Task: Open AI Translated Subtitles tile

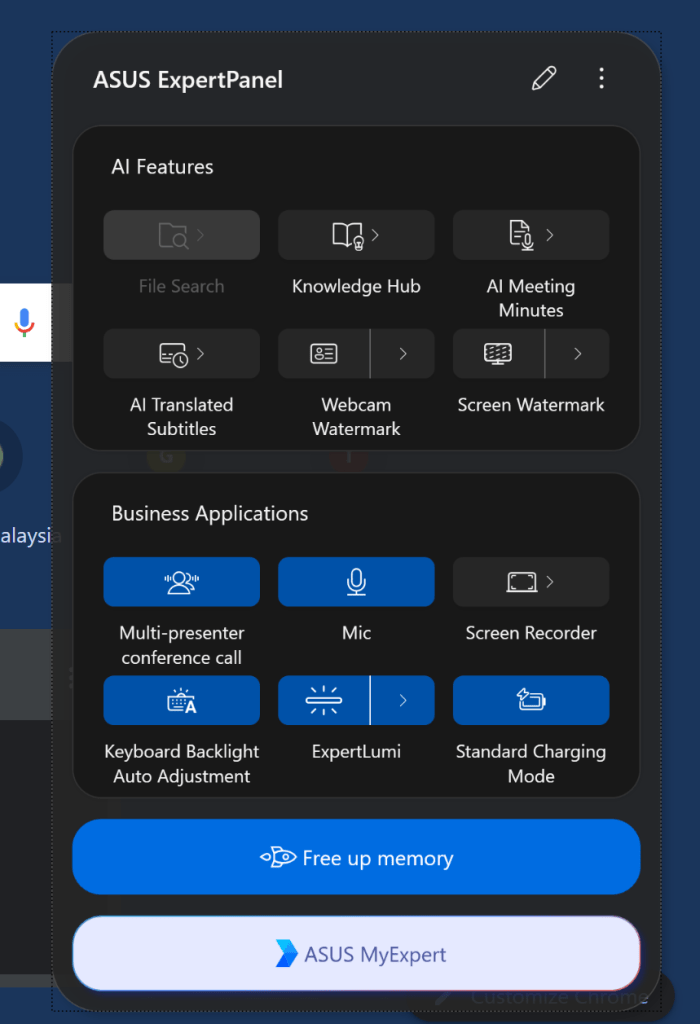Action: pos(182,353)
